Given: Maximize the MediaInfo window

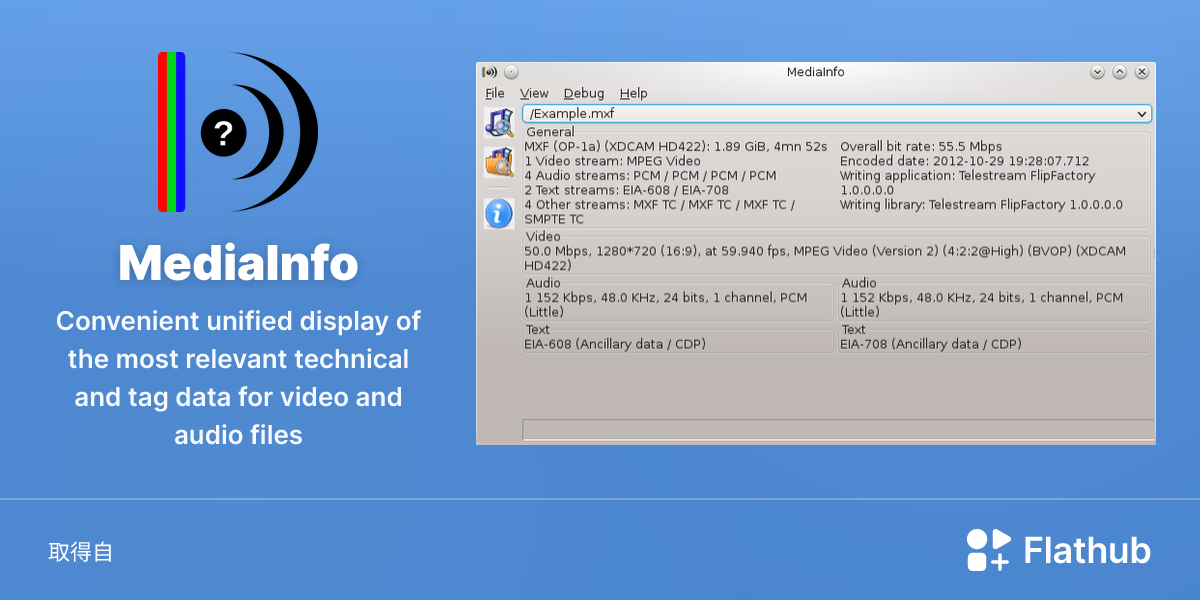Looking at the screenshot, I should [1120, 72].
